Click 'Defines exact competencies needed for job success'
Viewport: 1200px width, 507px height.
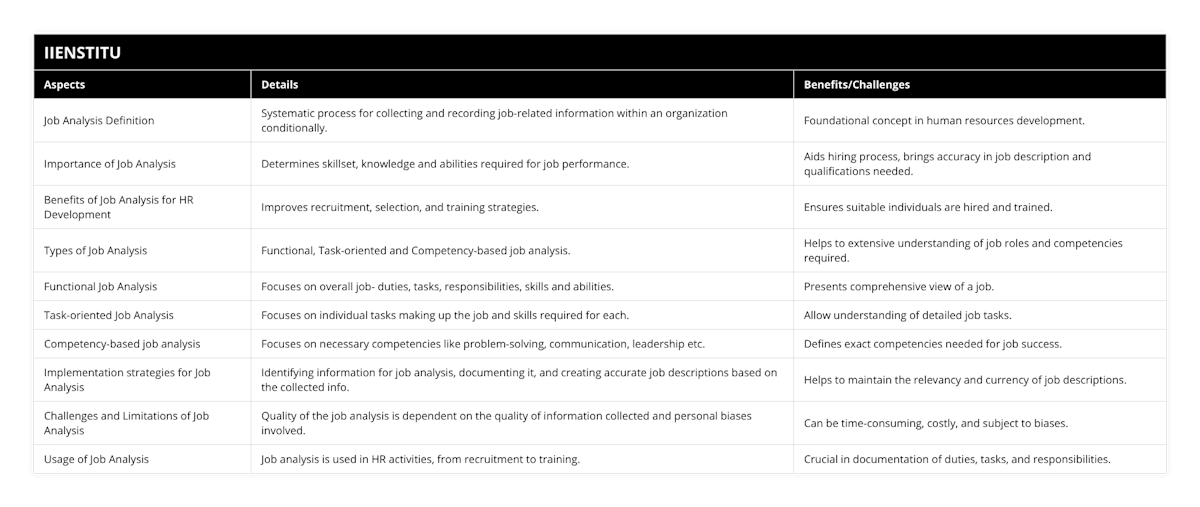932,344
